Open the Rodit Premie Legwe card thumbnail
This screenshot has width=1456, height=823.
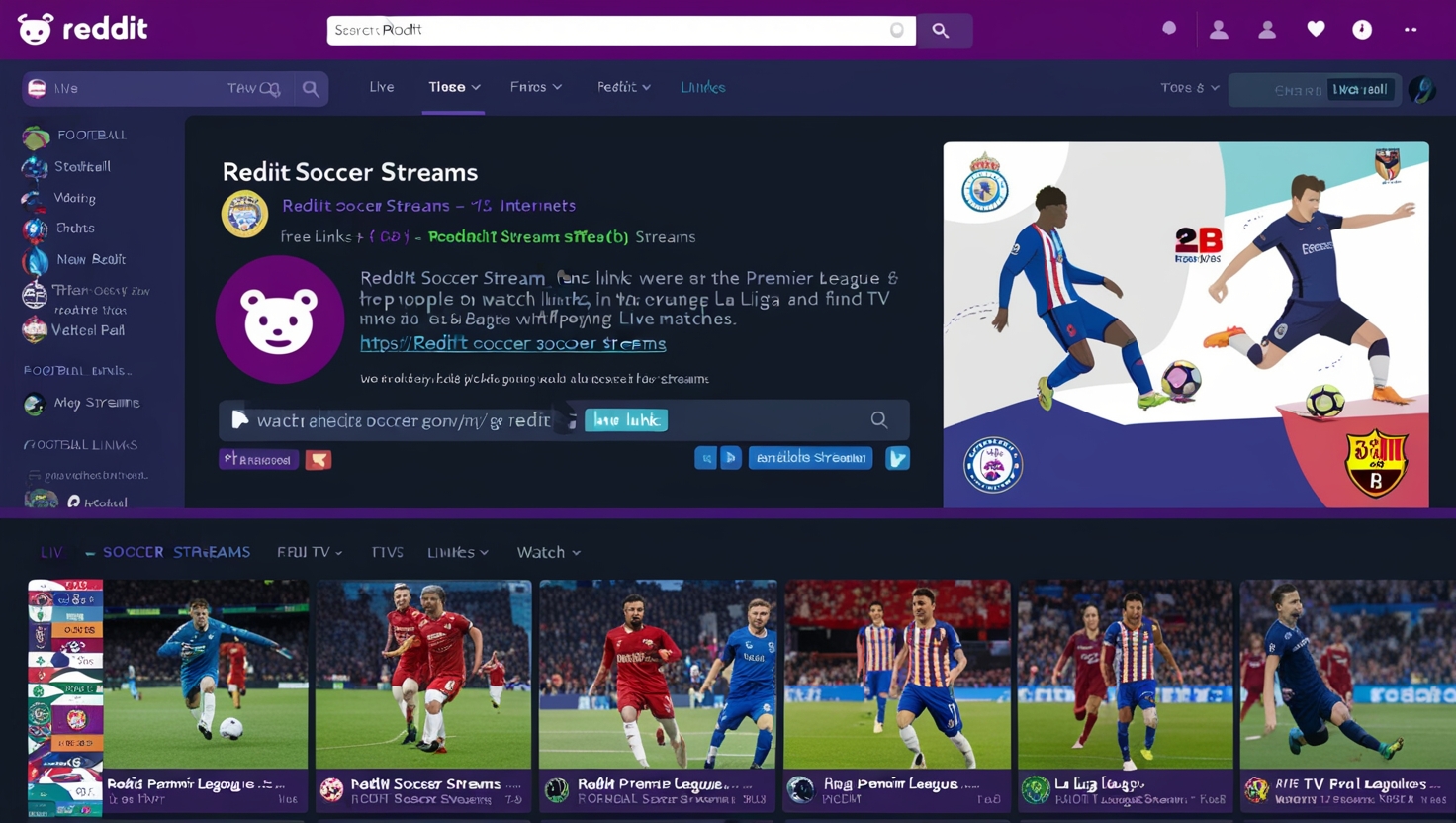(658, 675)
